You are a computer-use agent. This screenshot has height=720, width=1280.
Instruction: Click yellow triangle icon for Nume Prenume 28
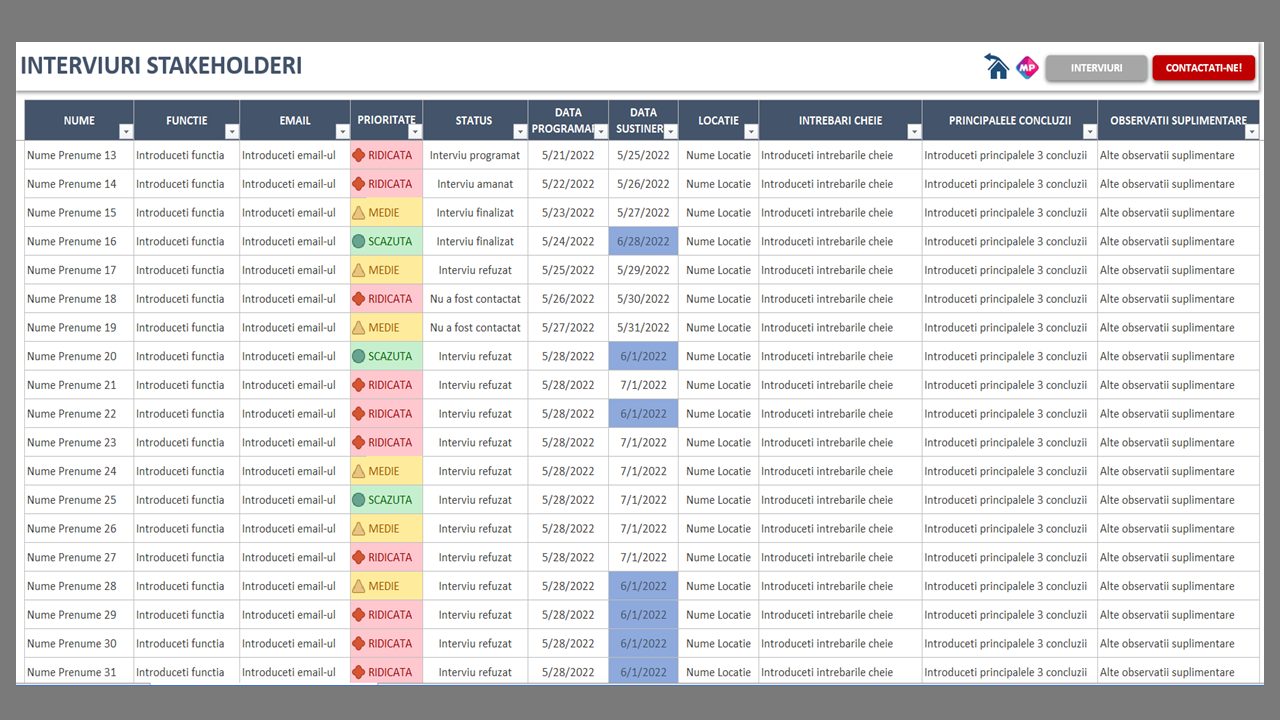(x=358, y=587)
